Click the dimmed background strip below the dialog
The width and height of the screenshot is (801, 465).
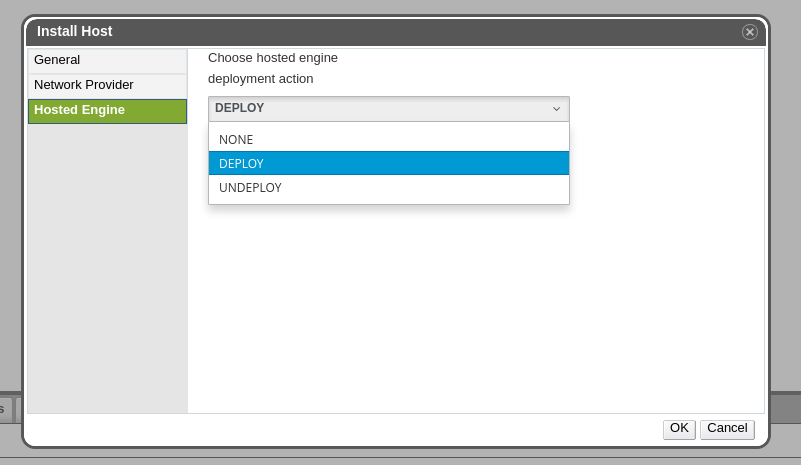(x=400, y=456)
